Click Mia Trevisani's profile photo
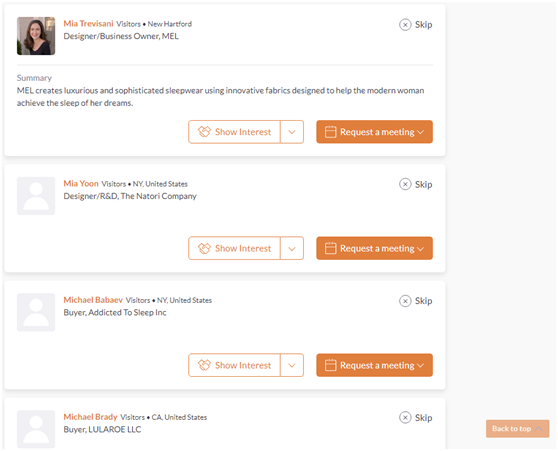This screenshot has width=558, height=451. pos(36,36)
